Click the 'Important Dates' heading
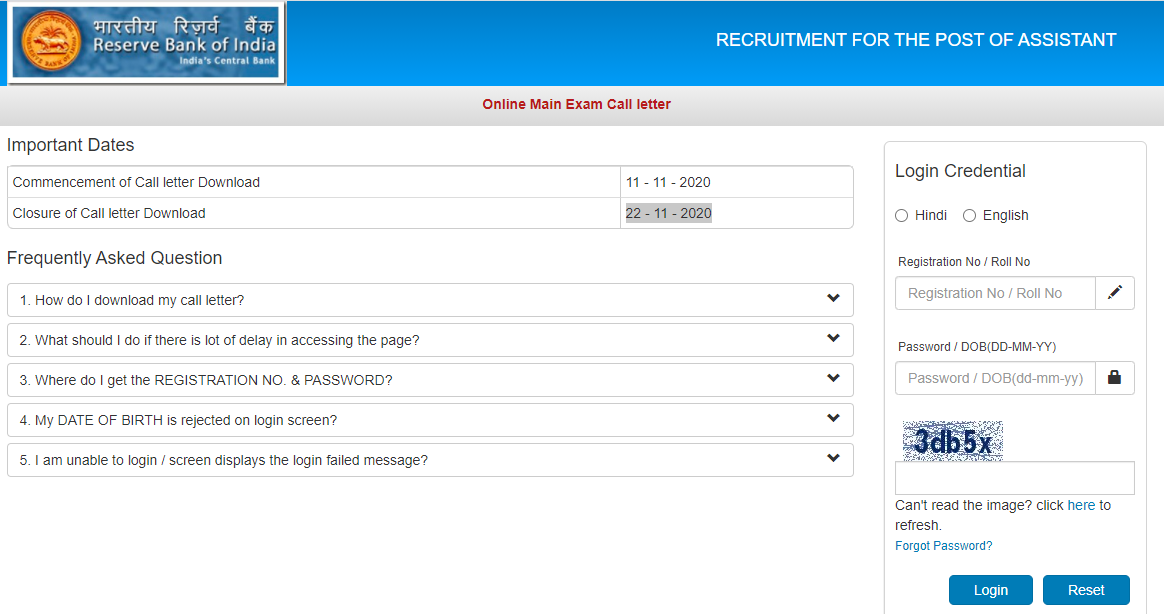The height and width of the screenshot is (614, 1164). (x=71, y=145)
